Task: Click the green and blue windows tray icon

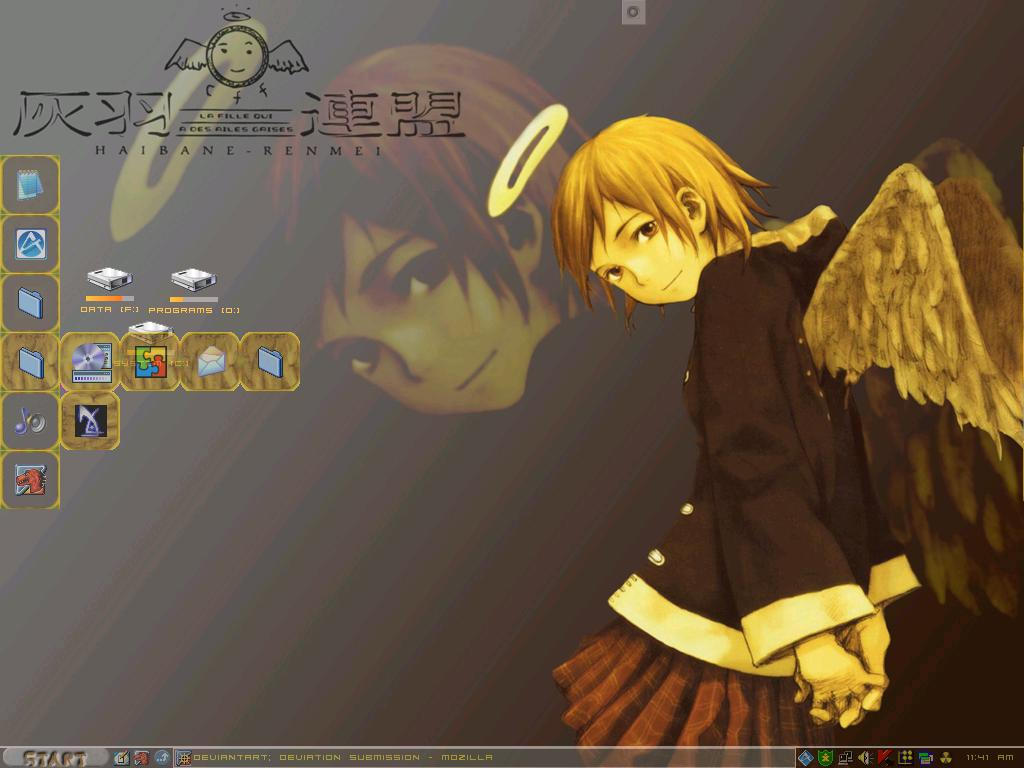Action: (x=925, y=758)
